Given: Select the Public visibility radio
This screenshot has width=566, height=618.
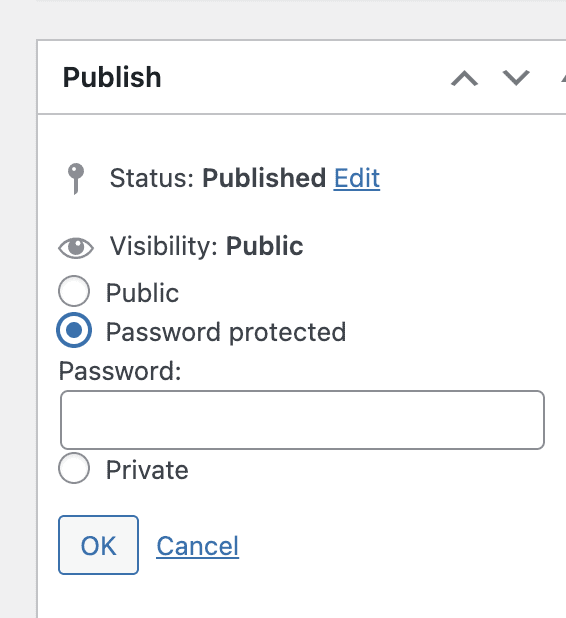Looking at the screenshot, I should pyautogui.click(x=74, y=291).
